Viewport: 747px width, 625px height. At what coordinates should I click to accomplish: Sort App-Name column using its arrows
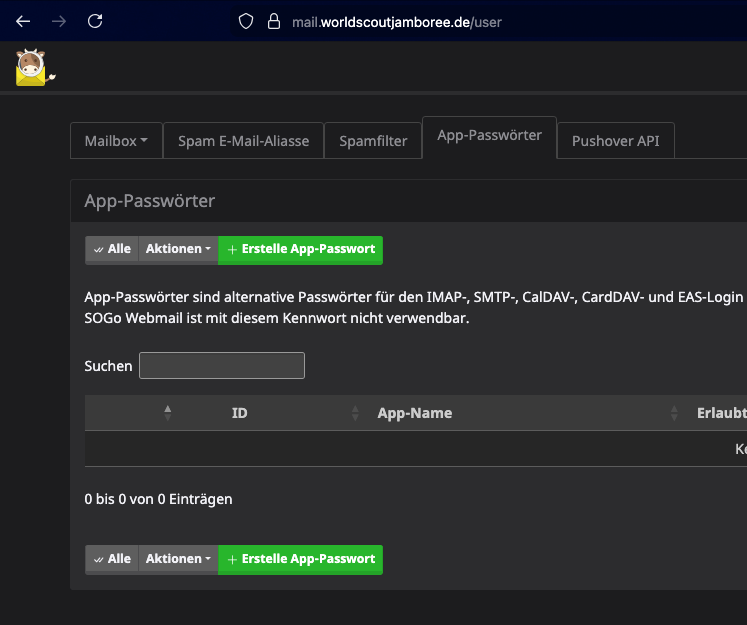[x=674, y=413]
